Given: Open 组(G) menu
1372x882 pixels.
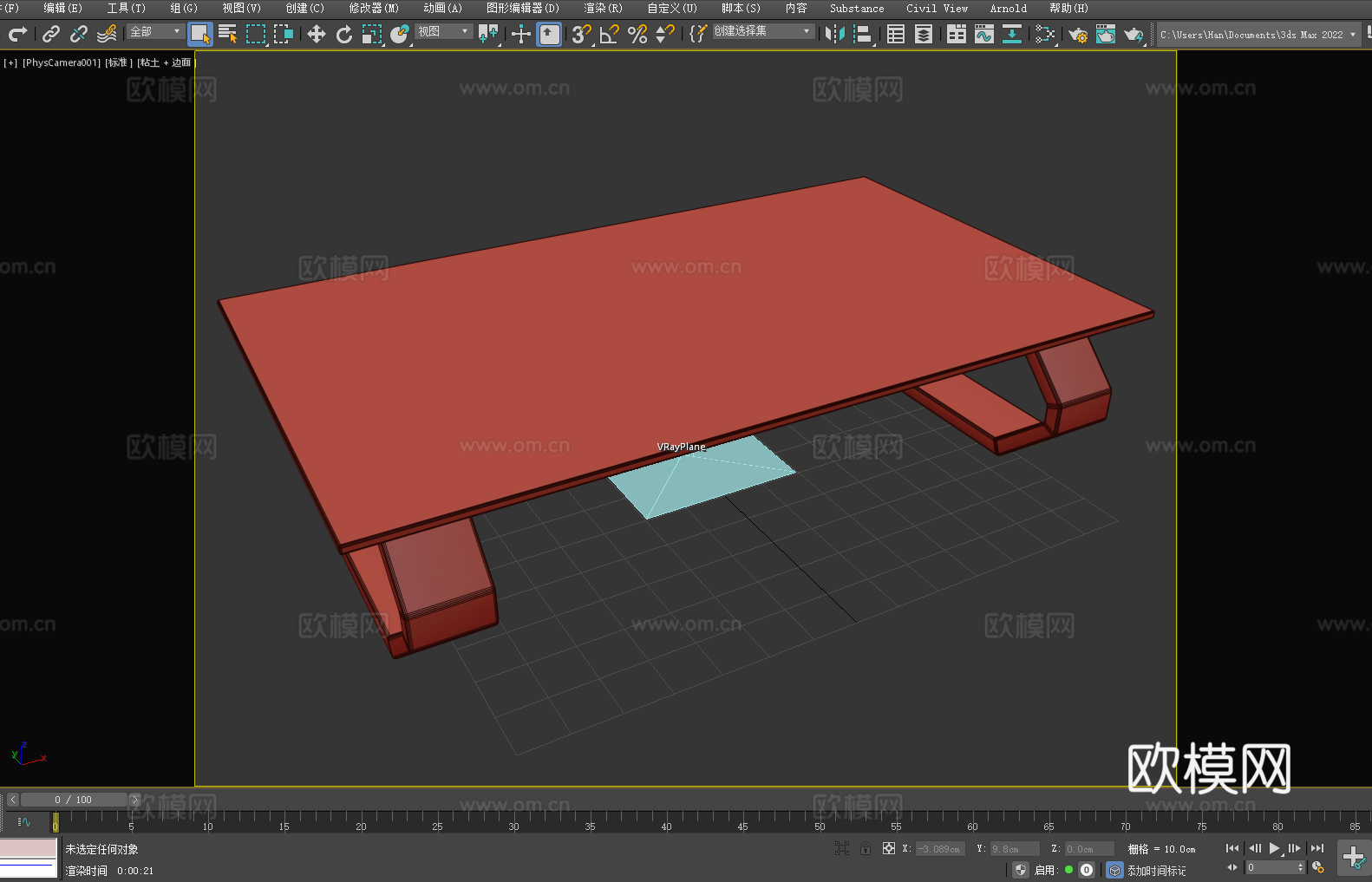Looking at the screenshot, I should [184, 8].
